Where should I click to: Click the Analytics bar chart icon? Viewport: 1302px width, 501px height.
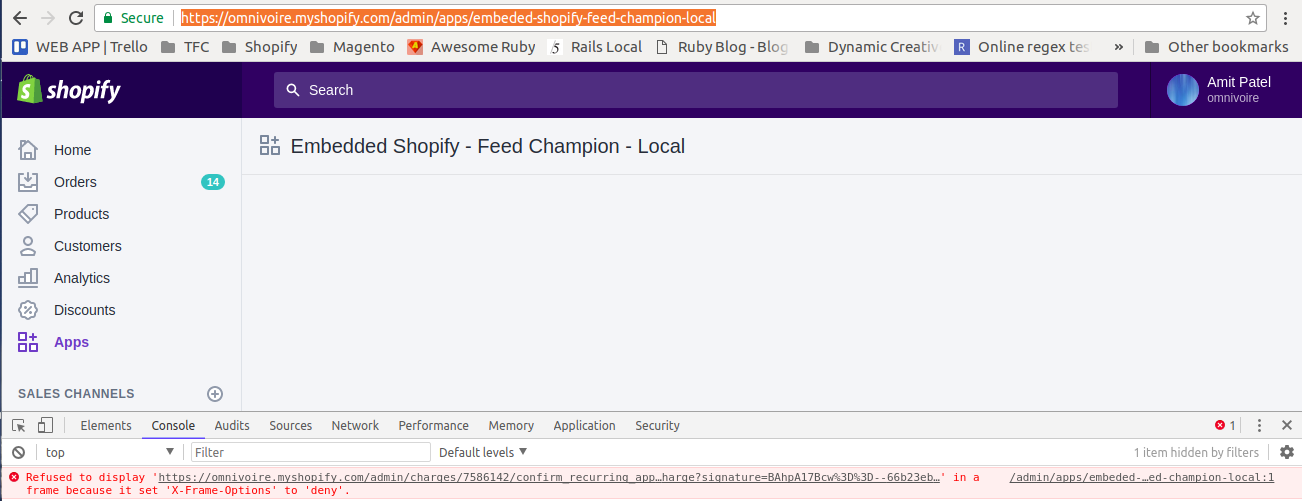[x=28, y=278]
